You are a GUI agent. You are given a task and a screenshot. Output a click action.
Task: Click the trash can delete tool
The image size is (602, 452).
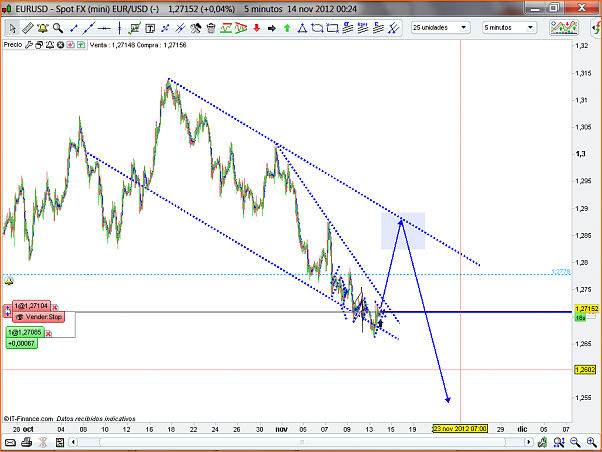pos(211,28)
